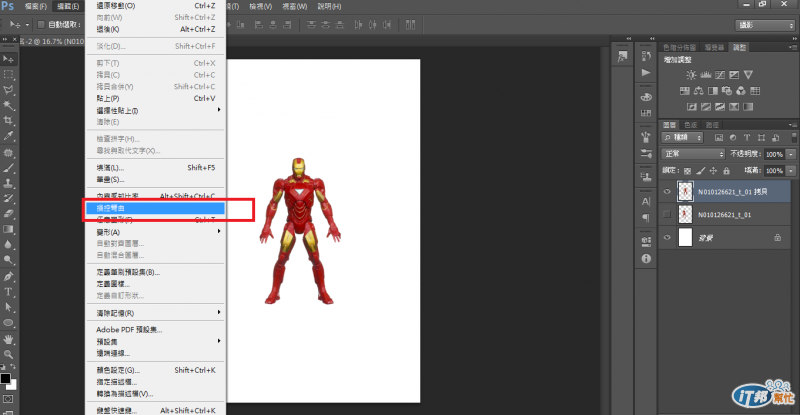Select the Pen tool
This screenshot has width=800, height=415.
point(8,276)
